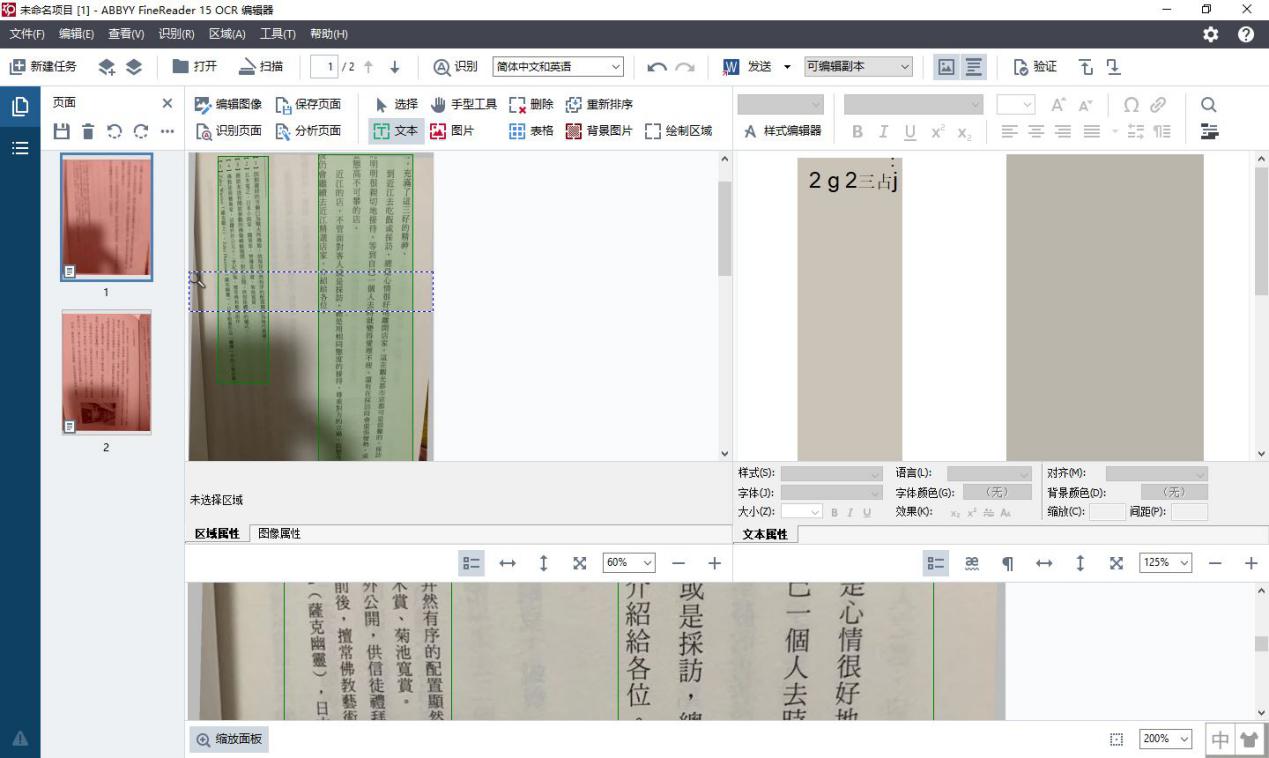Click the undo arrow in main toolbar

(657, 67)
